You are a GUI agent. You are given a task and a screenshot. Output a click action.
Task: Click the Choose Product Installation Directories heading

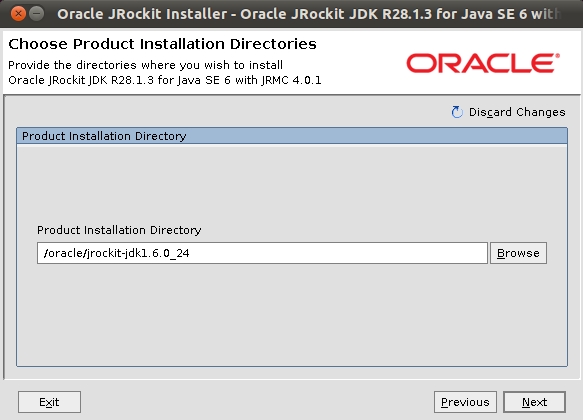[x=162, y=44]
